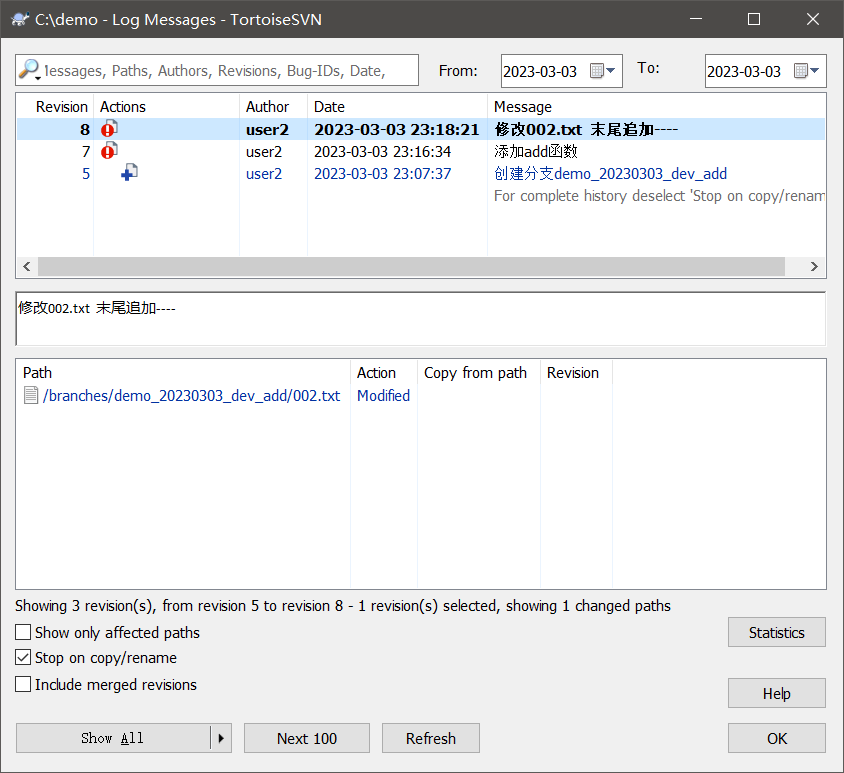Viewport: 844px width, 773px height.
Task: Click the 'For complete history deselect' hint
Action: pos(659,195)
